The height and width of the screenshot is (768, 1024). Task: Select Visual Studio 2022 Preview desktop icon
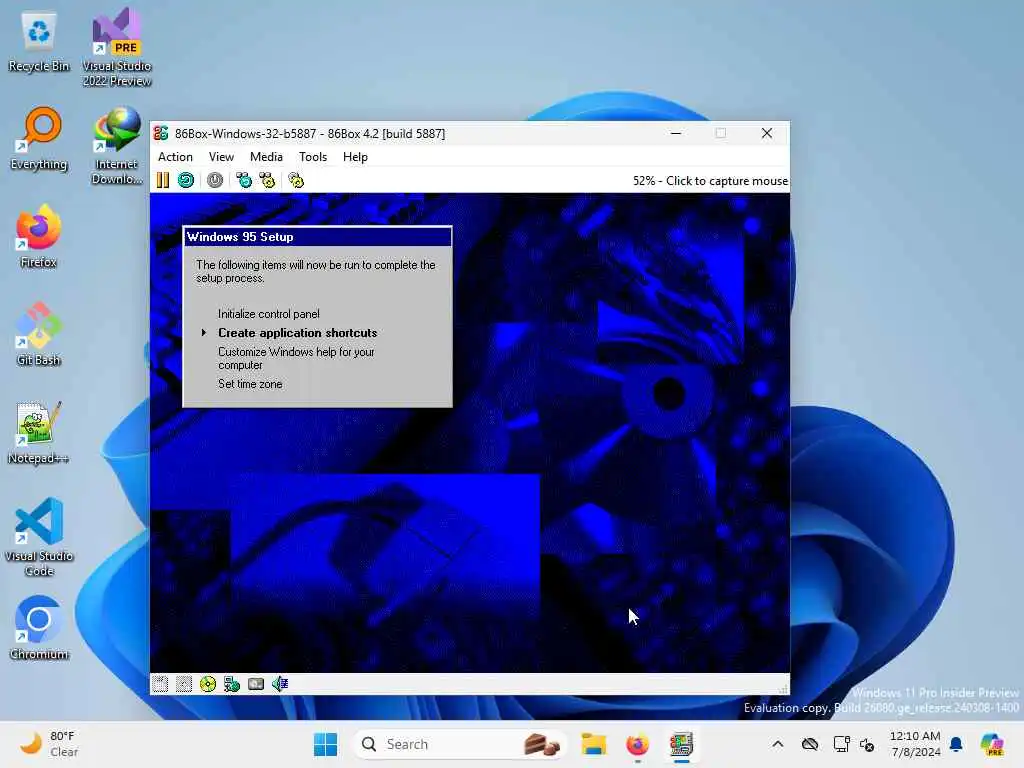(117, 48)
